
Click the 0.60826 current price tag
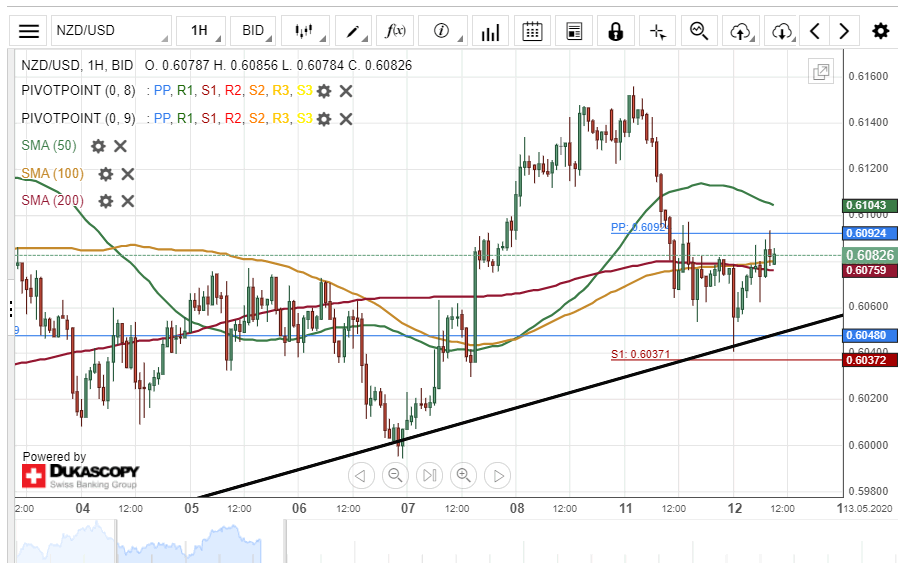point(870,255)
